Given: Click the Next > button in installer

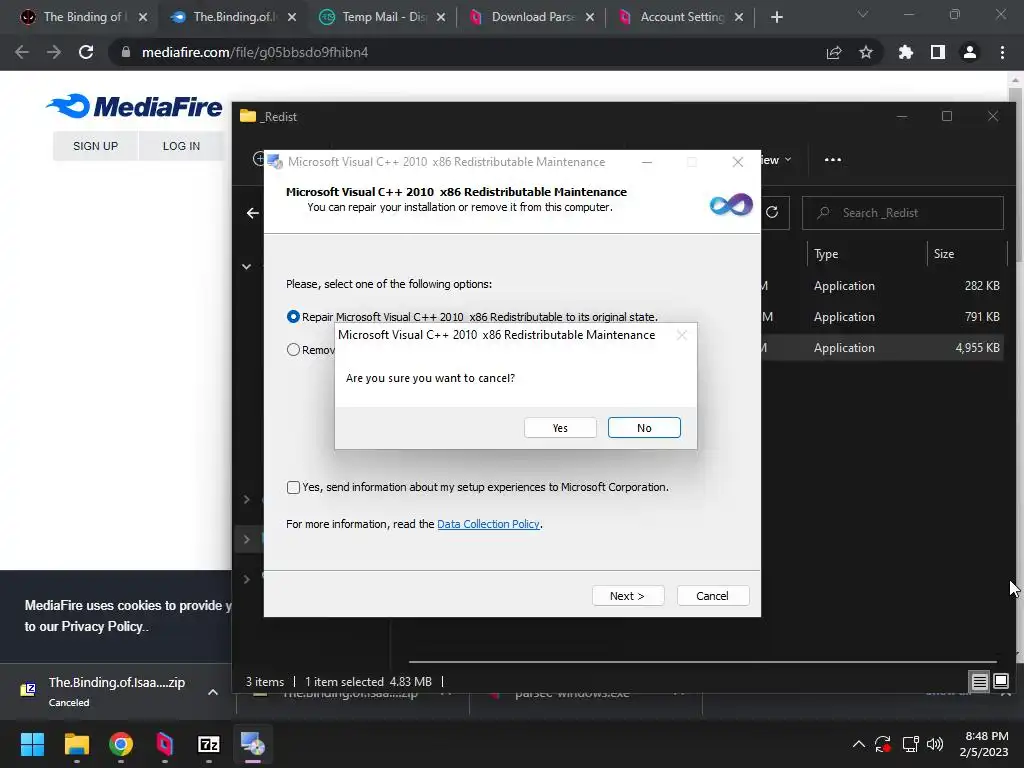Looking at the screenshot, I should coord(628,596).
